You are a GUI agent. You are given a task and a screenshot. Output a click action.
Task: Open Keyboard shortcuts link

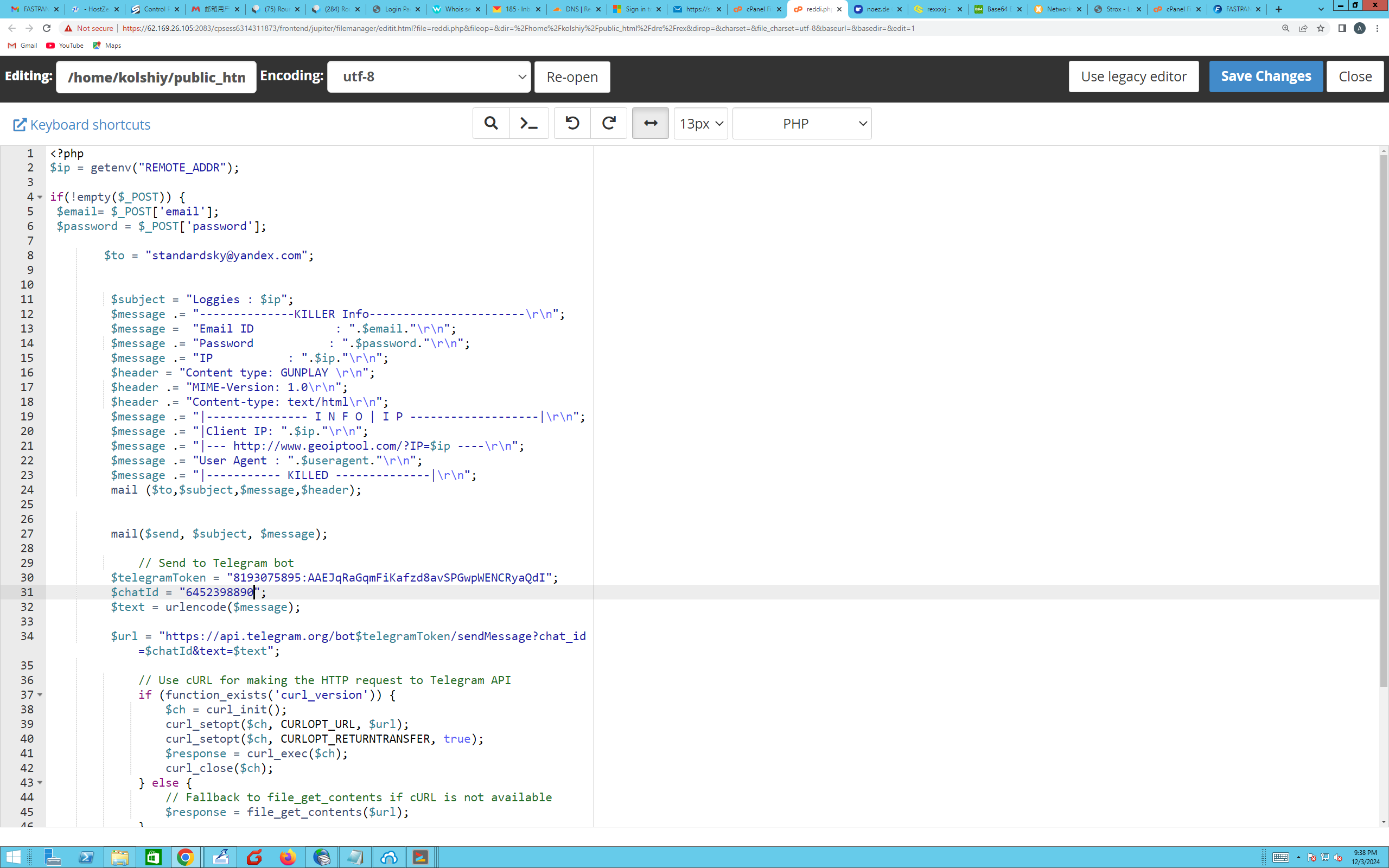tap(82, 125)
